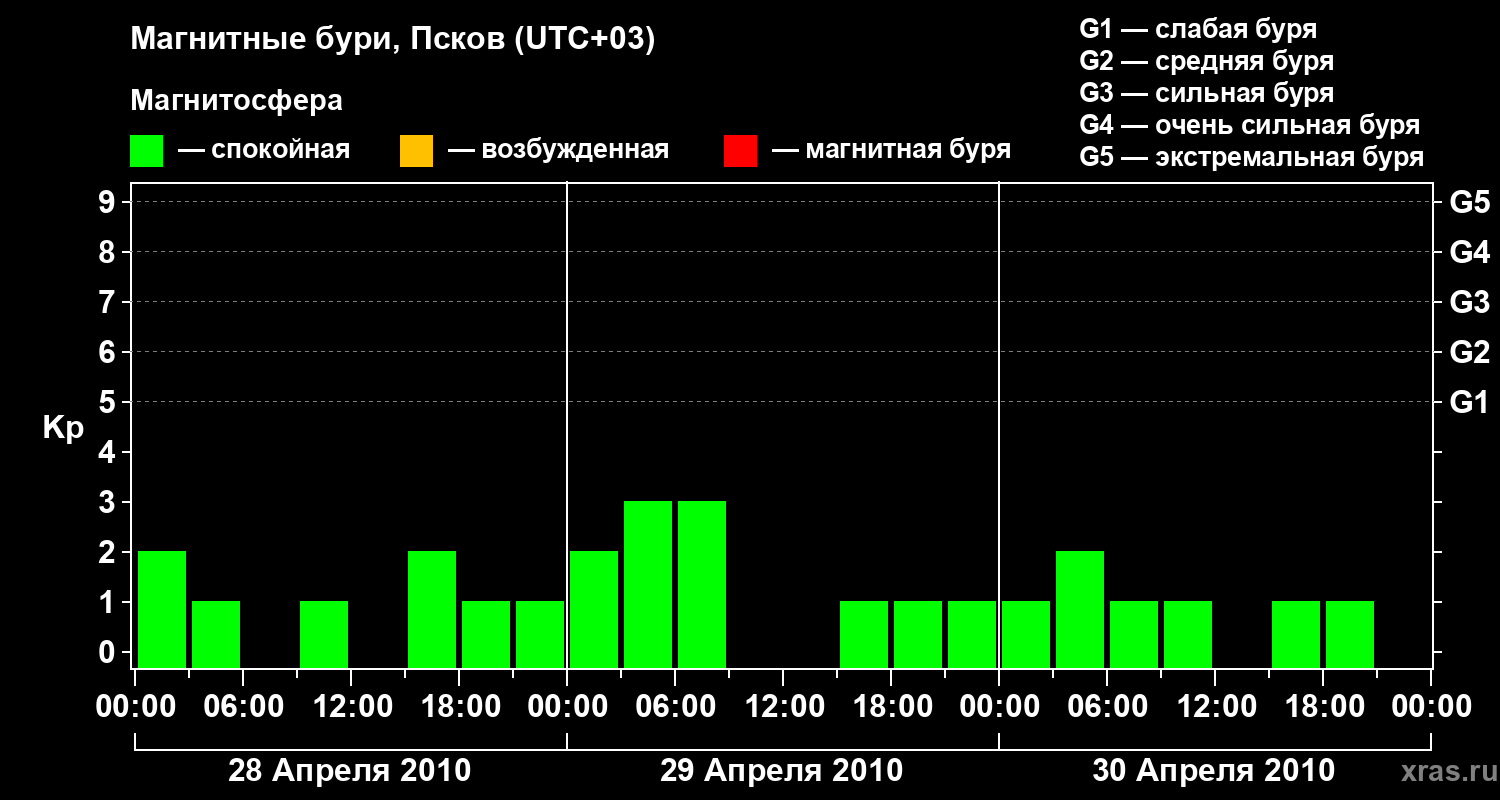
Task: Click the 29 April 15:00–18:00 bar
Action: (x=864, y=634)
